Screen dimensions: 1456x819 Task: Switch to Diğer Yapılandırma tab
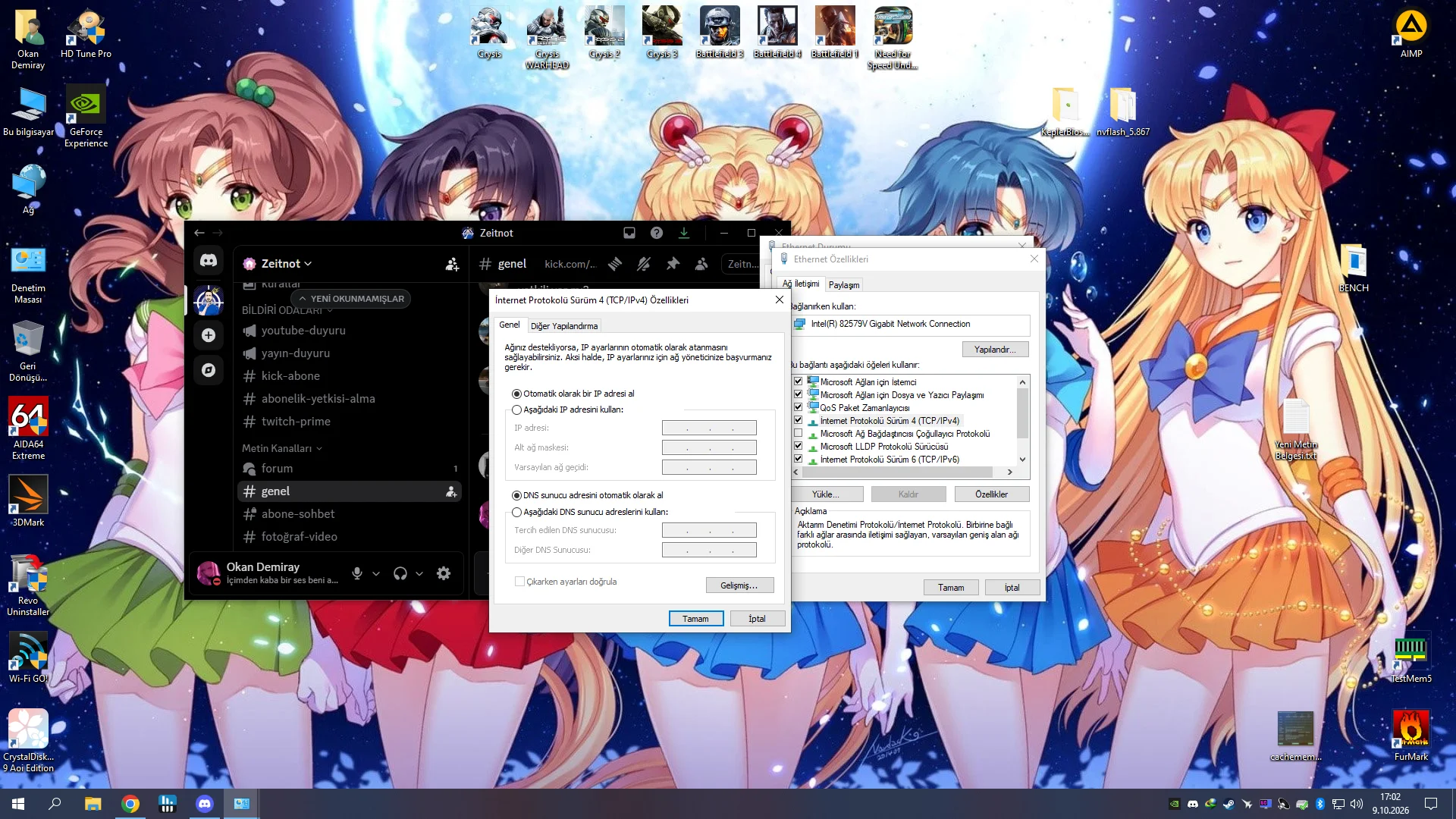point(564,326)
